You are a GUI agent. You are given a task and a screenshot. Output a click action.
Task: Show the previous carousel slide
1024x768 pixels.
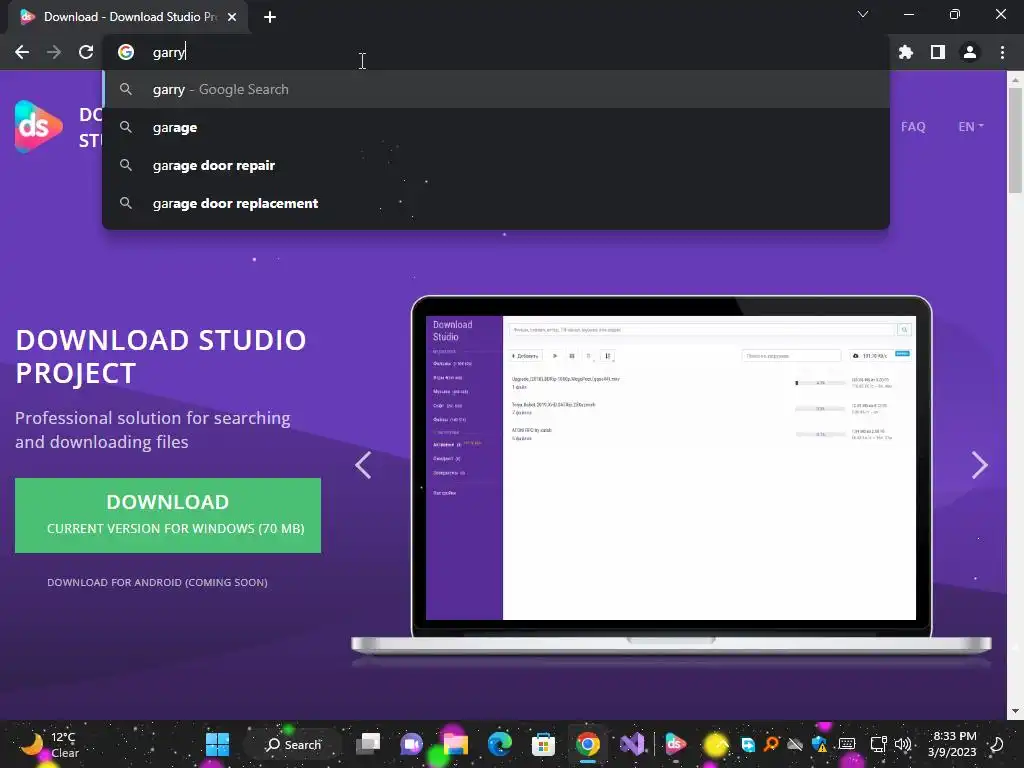363,465
